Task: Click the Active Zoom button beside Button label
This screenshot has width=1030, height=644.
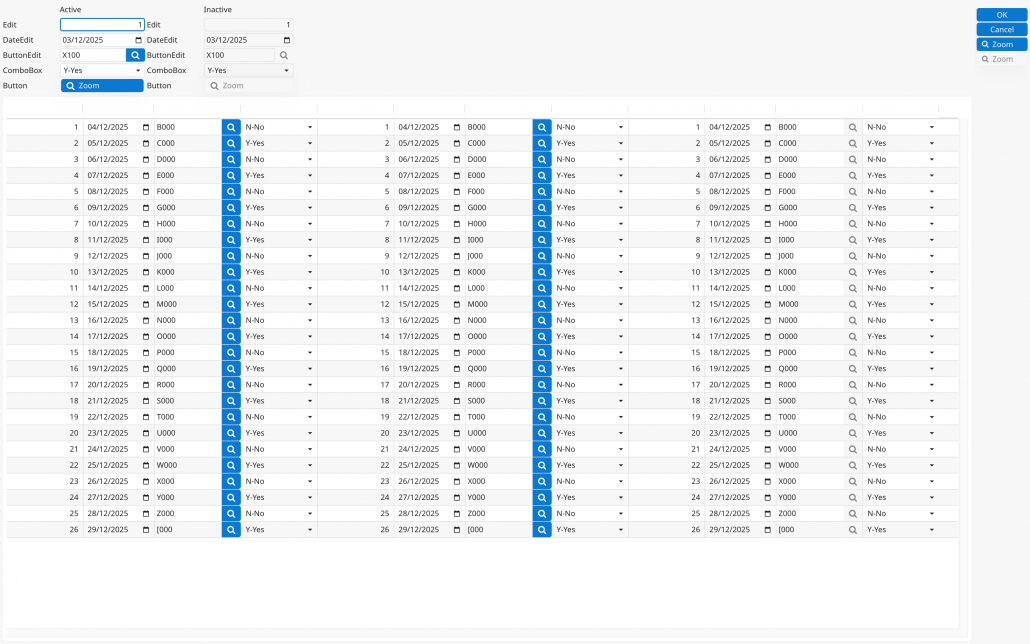Action: click(x=102, y=86)
